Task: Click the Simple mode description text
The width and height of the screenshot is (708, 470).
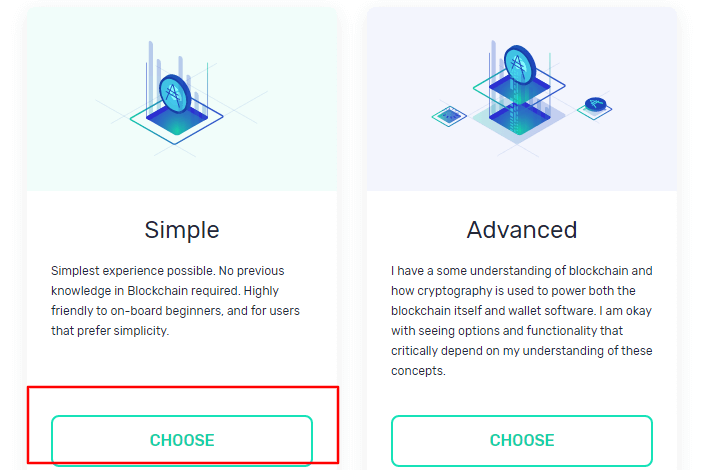Action: click(x=176, y=301)
